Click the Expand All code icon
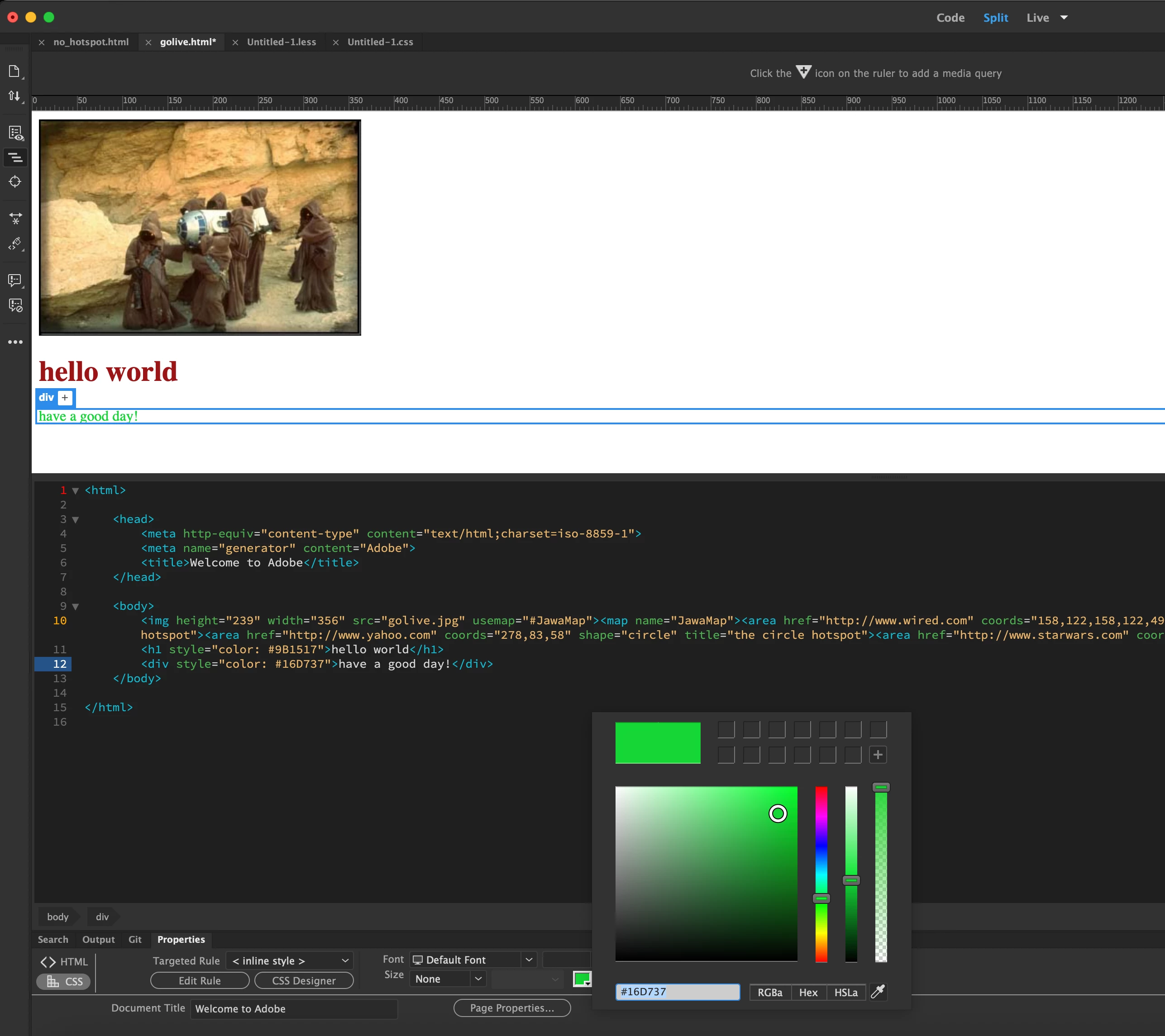This screenshot has width=1165, height=1036. 15,219
